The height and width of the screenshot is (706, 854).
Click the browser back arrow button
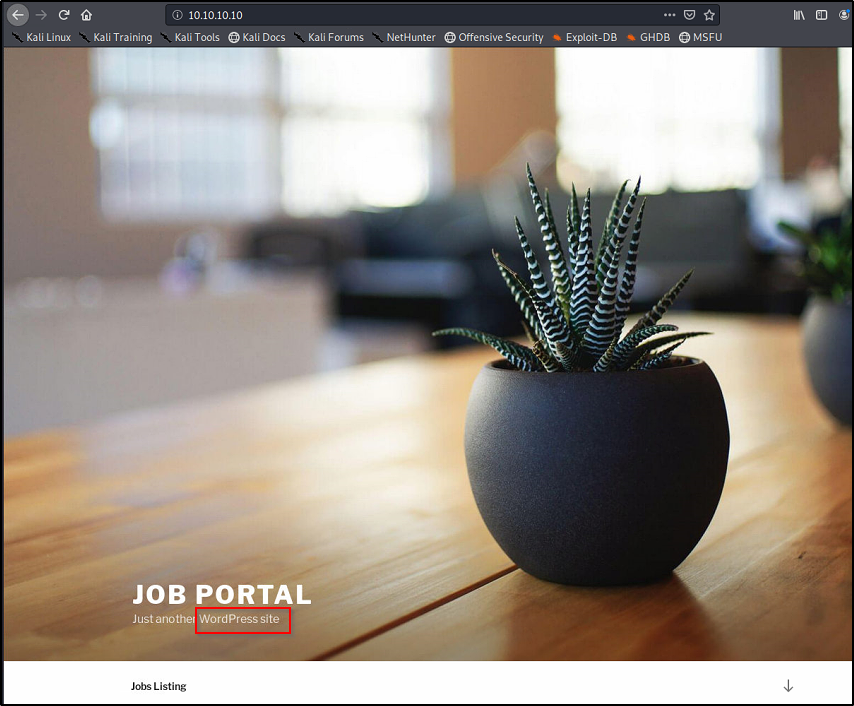pyautogui.click(x=18, y=15)
